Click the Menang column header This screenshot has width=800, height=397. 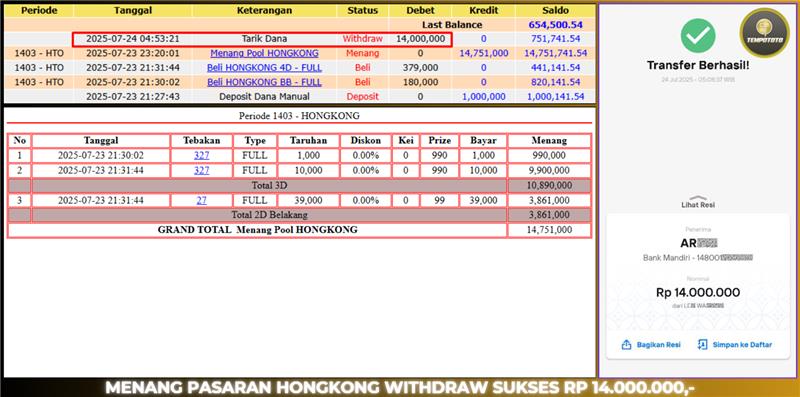pos(549,140)
